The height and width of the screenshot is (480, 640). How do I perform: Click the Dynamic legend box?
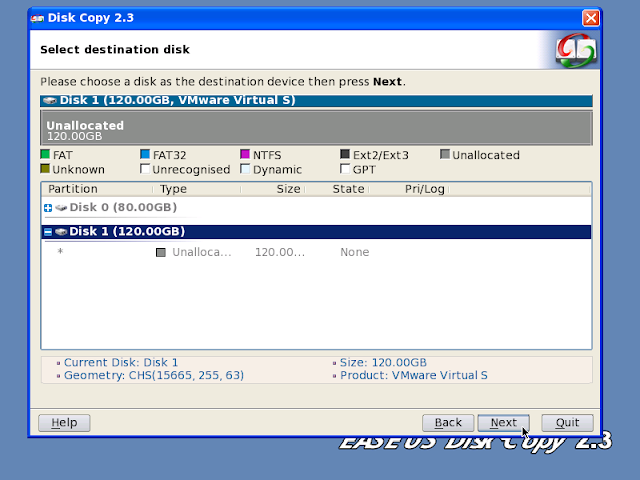click(x=245, y=169)
